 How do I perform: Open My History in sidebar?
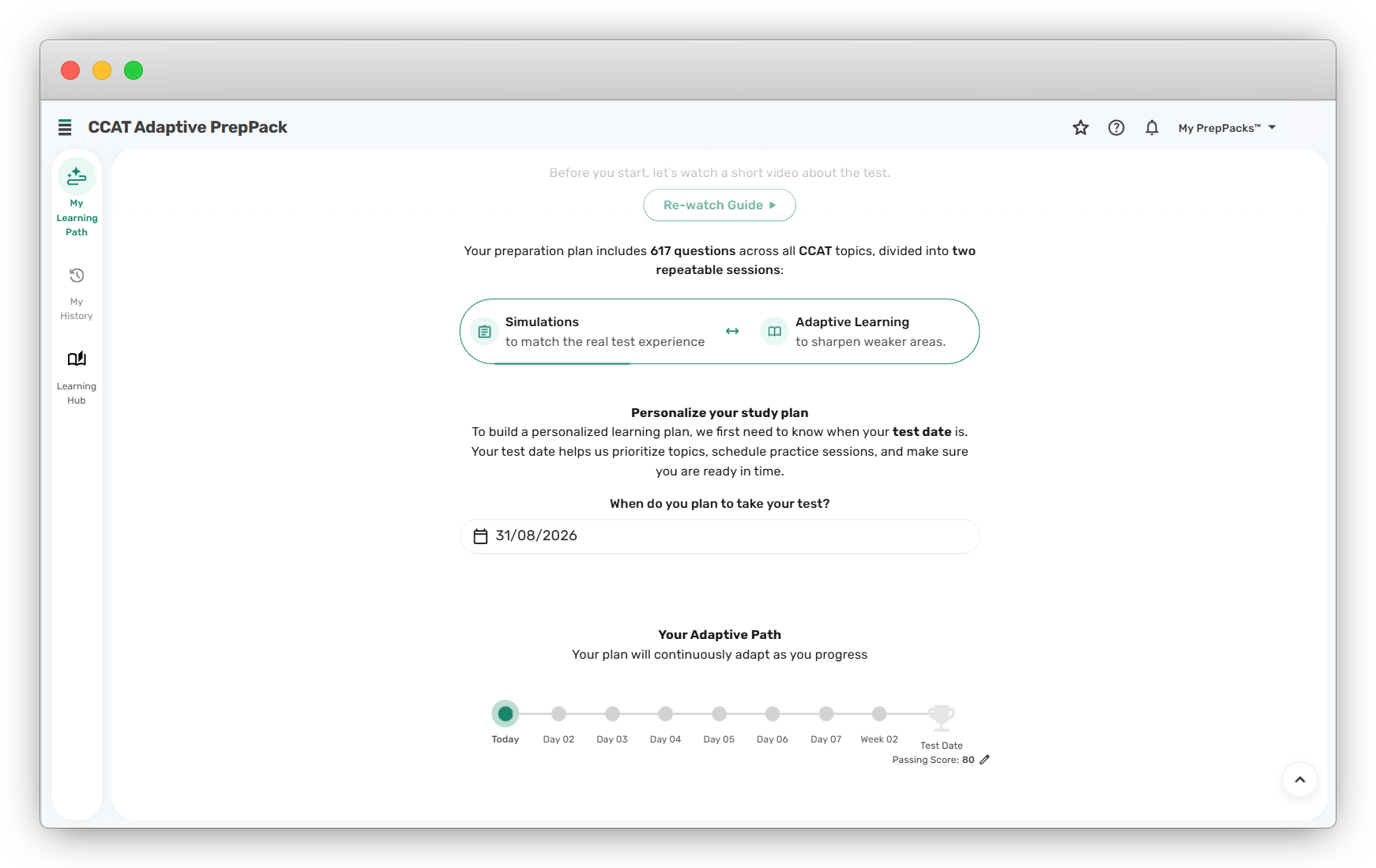point(77,294)
